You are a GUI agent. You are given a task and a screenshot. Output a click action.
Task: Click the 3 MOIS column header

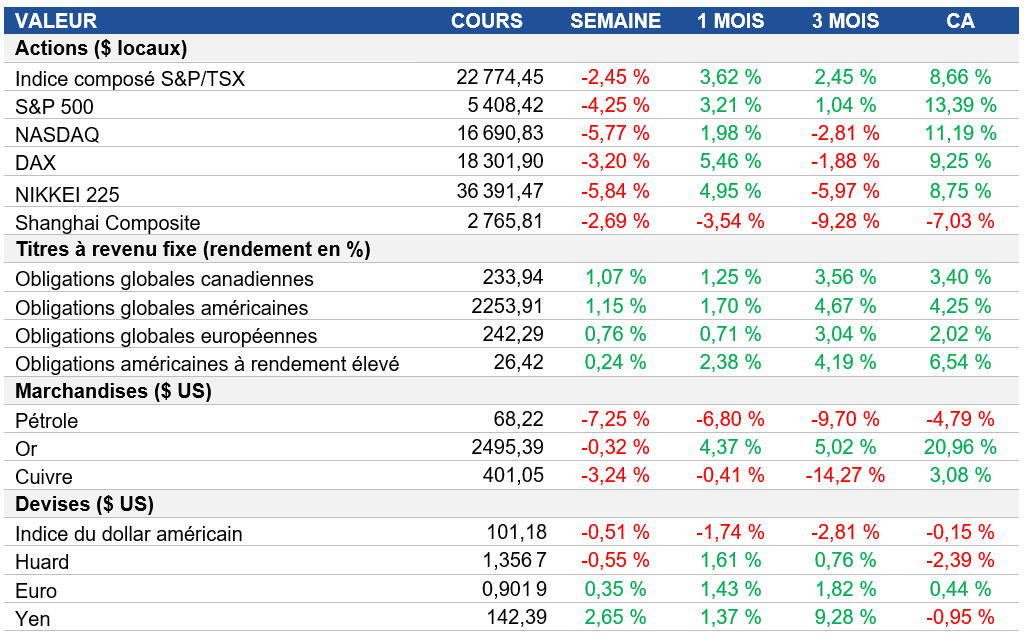pos(845,21)
